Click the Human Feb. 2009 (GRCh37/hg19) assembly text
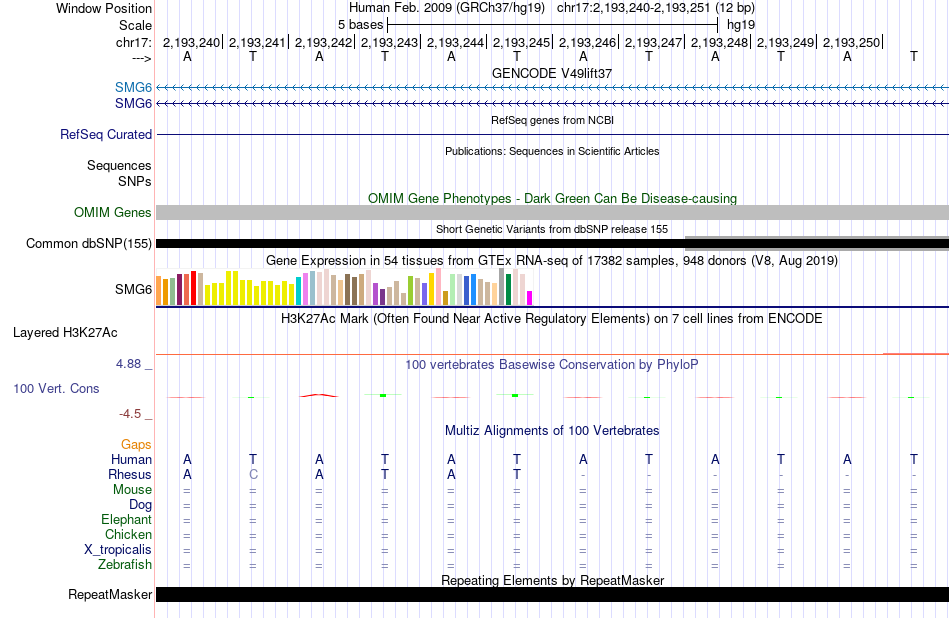 click(447, 8)
